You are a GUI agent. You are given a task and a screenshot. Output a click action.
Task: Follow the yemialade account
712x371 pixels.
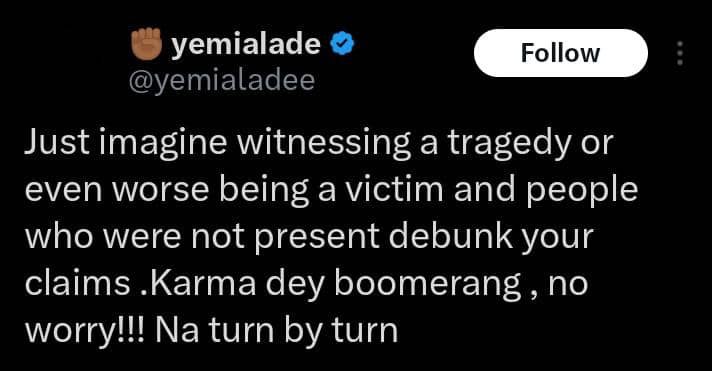(560, 53)
